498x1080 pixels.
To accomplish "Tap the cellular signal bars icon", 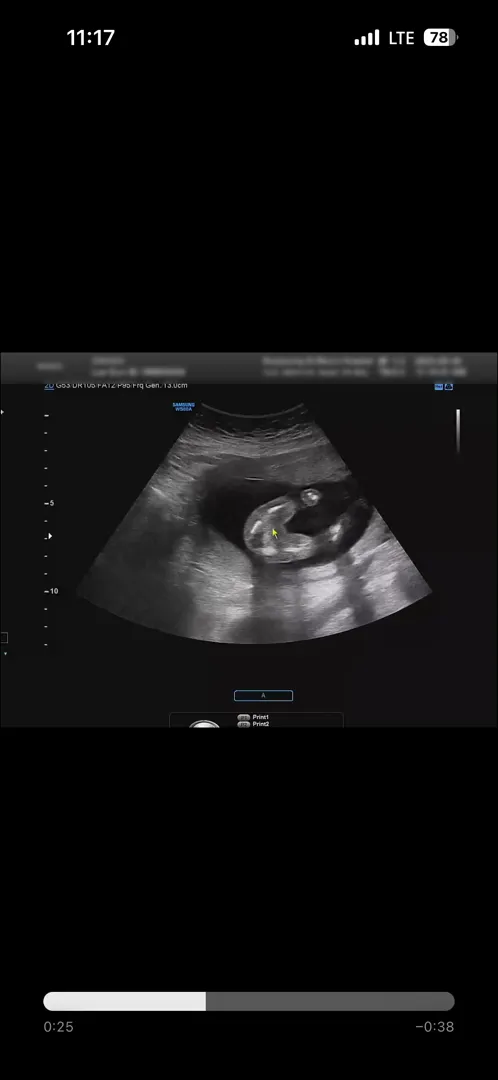I will point(367,37).
